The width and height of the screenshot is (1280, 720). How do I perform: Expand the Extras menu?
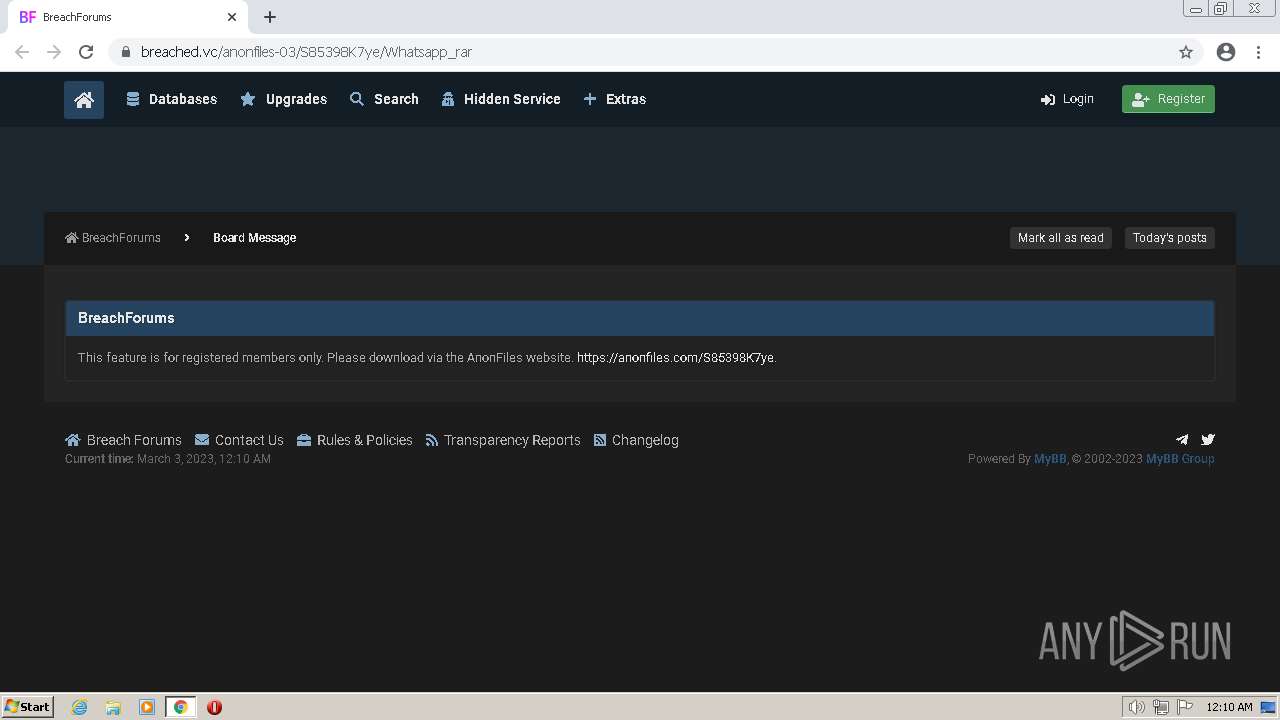tap(615, 99)
